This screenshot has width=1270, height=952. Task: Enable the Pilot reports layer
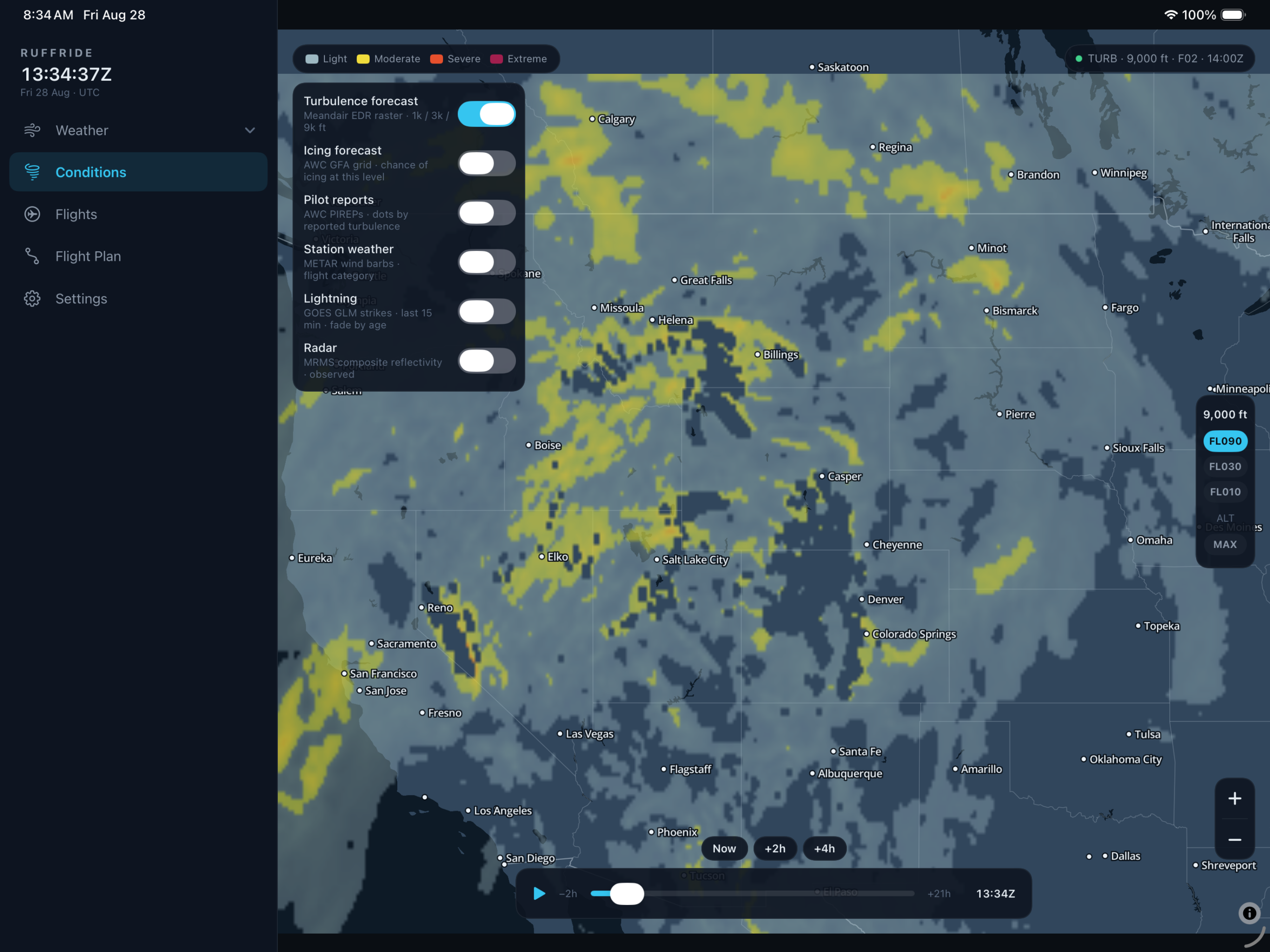pyautogui.click(x=486, y=213)
